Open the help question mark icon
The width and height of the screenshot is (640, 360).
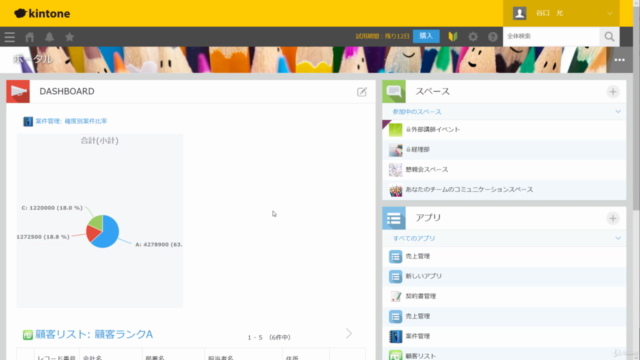[493, 37]
